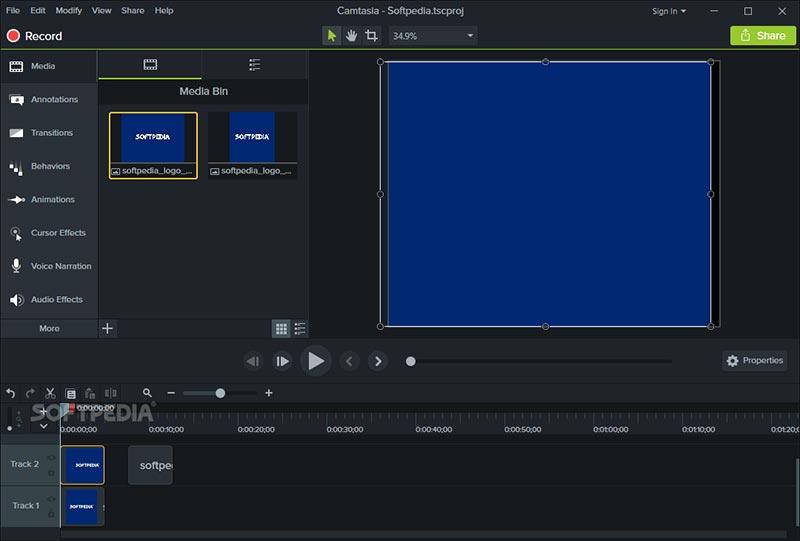Switch Media Bin to list view
Viewport: 800px width, 541px height.
[300, 328]
